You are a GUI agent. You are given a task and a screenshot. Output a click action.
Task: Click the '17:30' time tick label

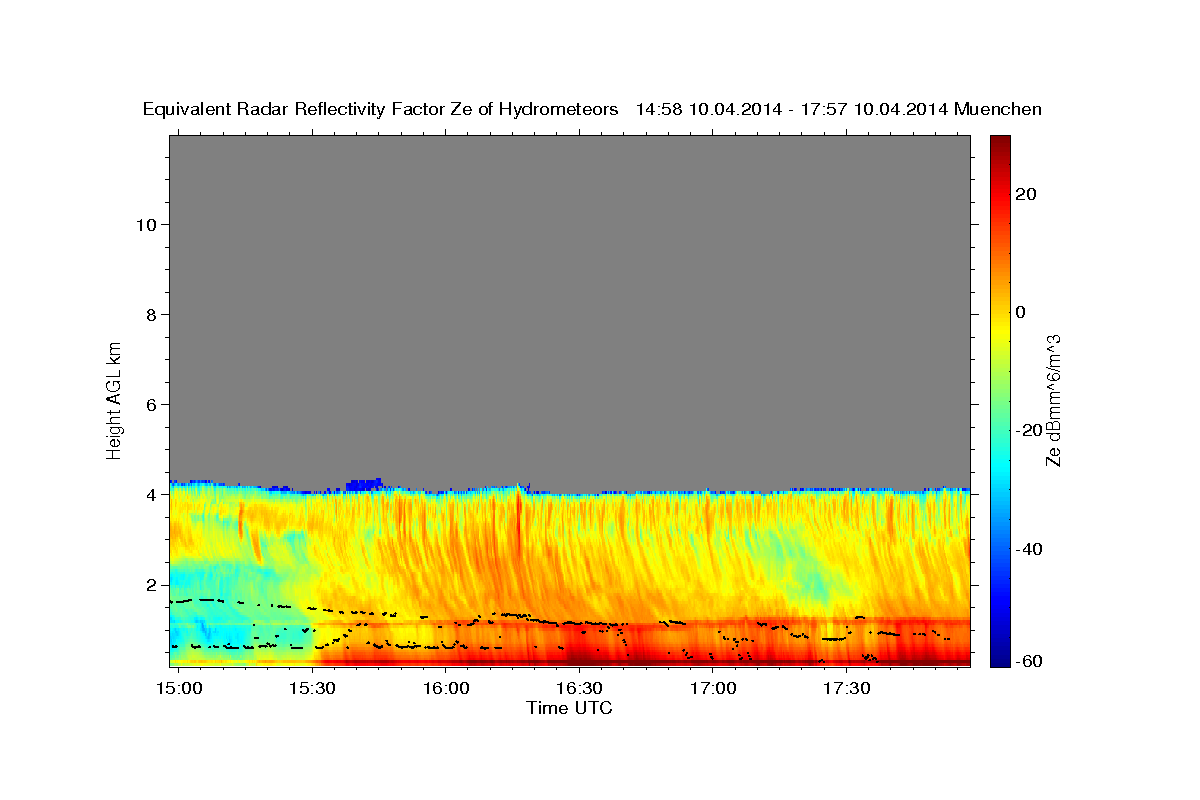(x=846, y=688)
